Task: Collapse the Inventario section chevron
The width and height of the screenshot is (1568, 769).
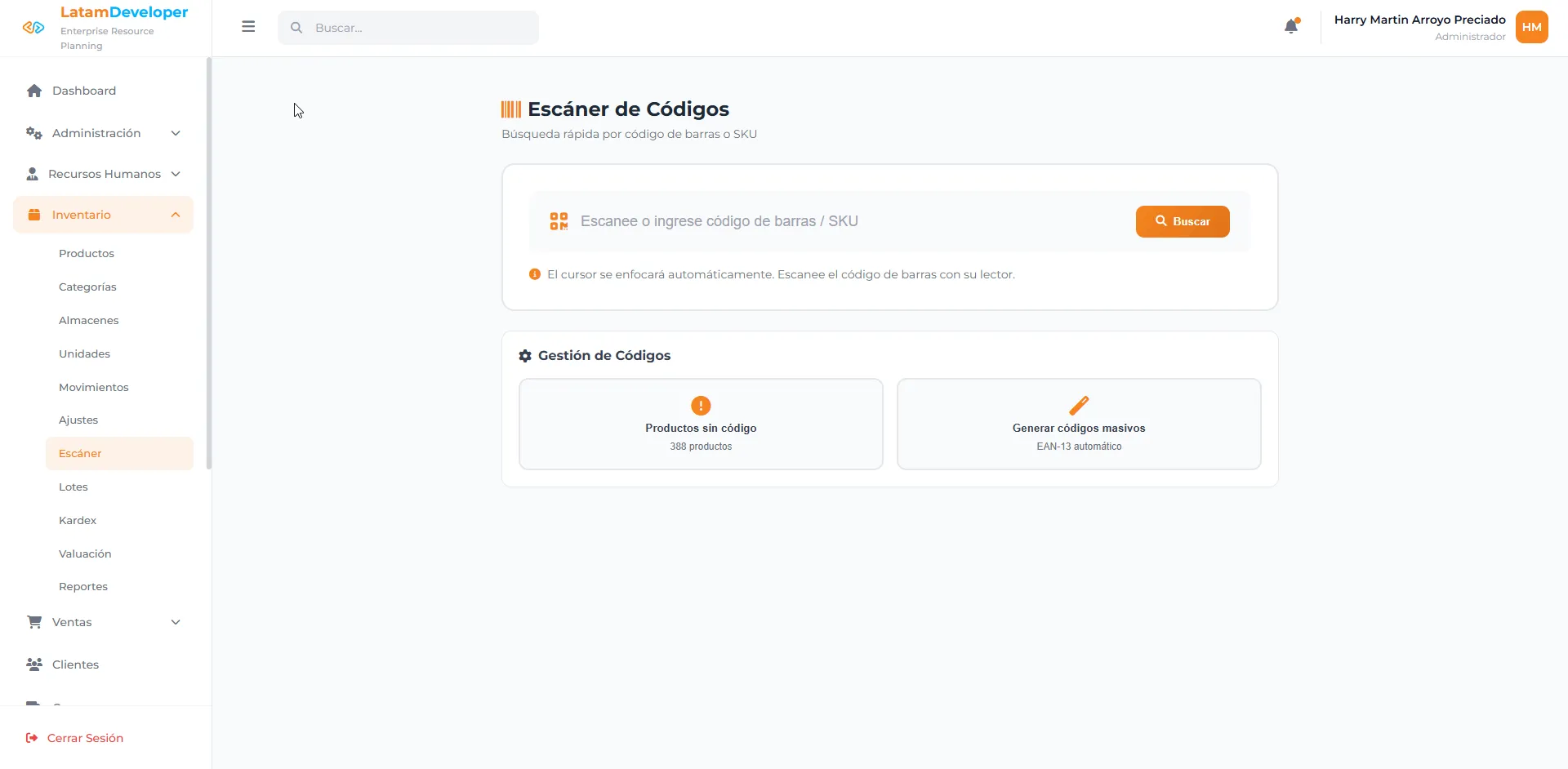Action: pyautogui.click(x=176, y=215)
